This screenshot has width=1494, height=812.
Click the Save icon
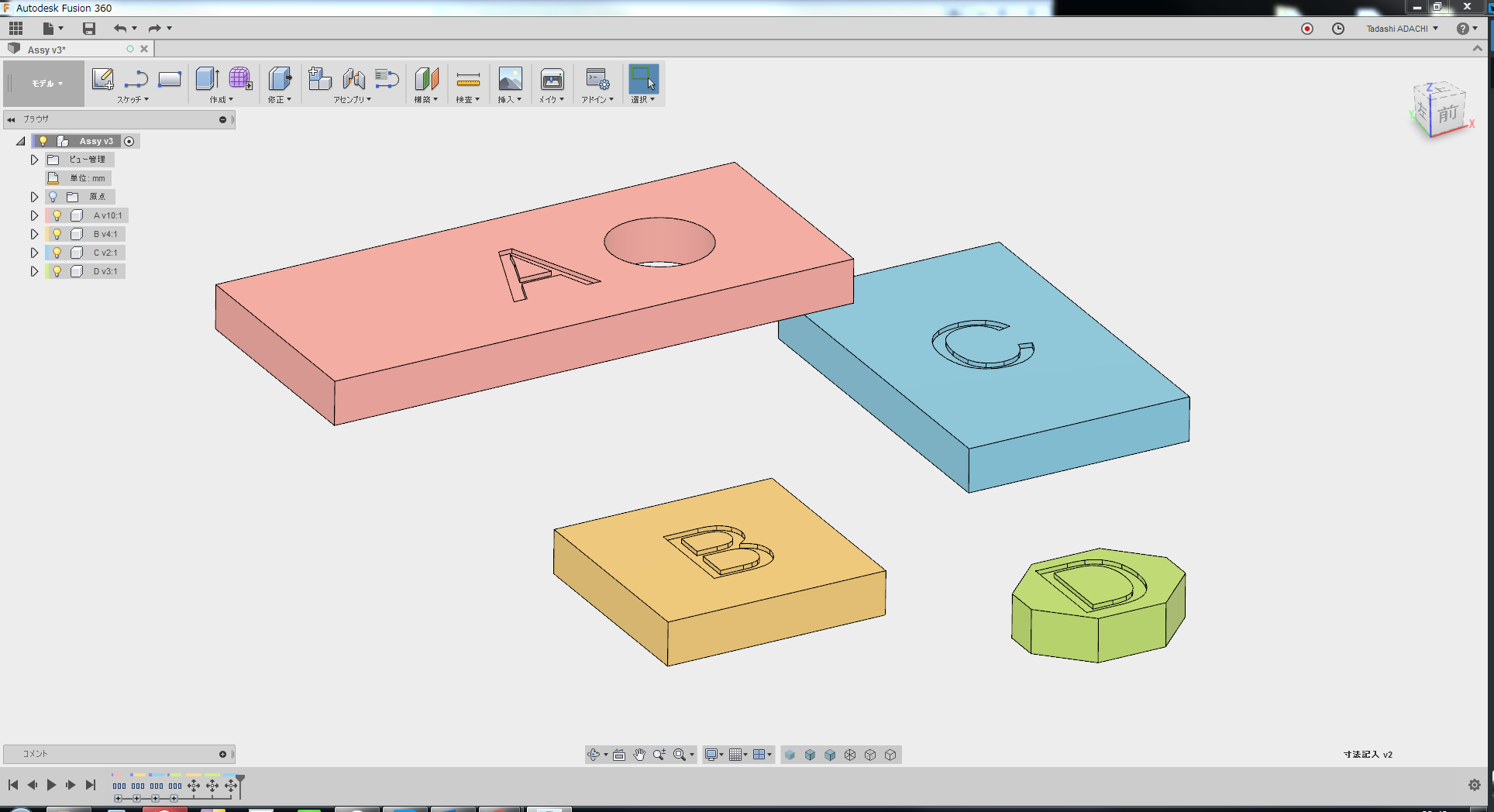click(x=89, y=29)
